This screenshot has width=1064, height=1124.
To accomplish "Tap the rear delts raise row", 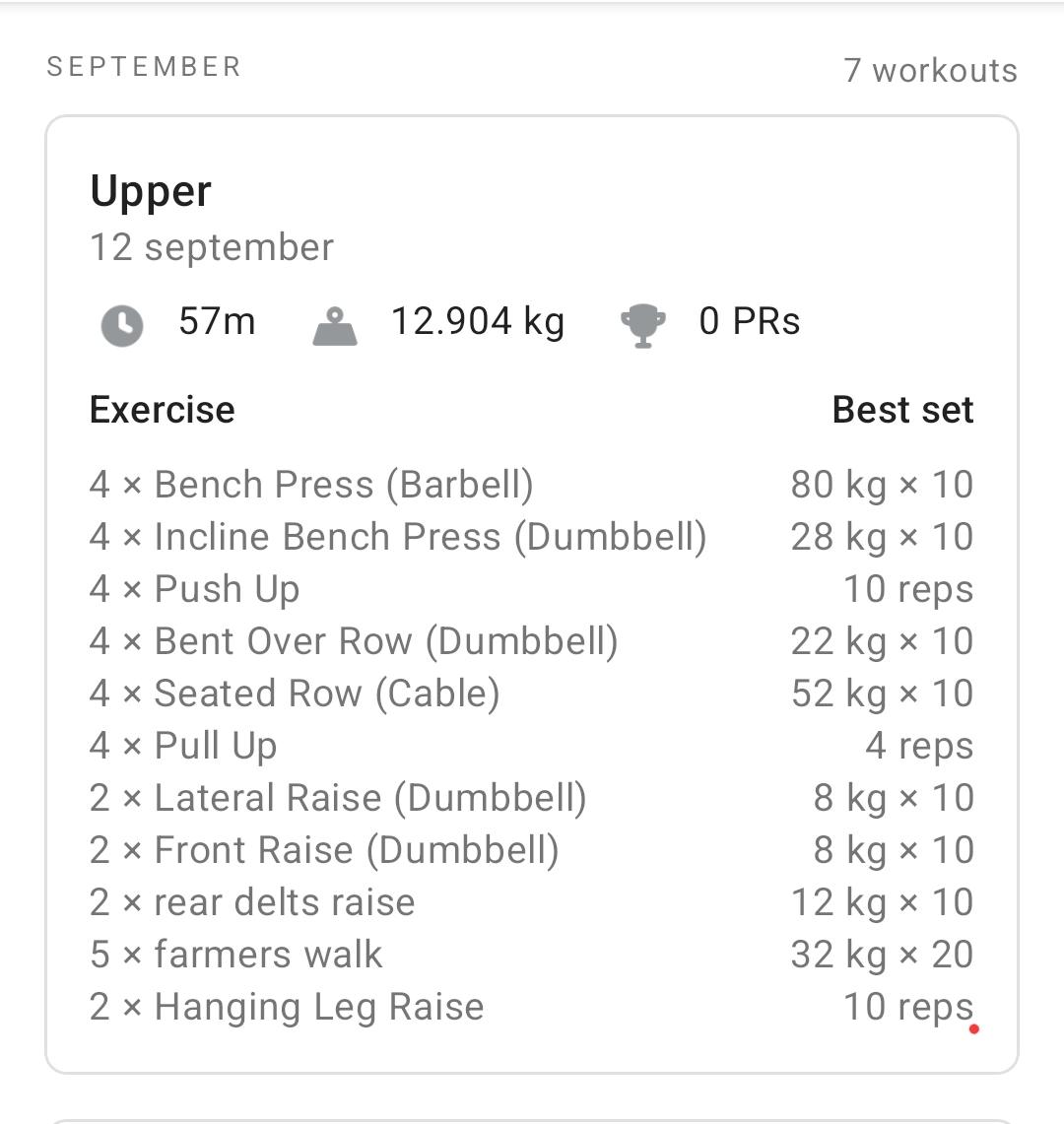I will click(x=252, y=902).
